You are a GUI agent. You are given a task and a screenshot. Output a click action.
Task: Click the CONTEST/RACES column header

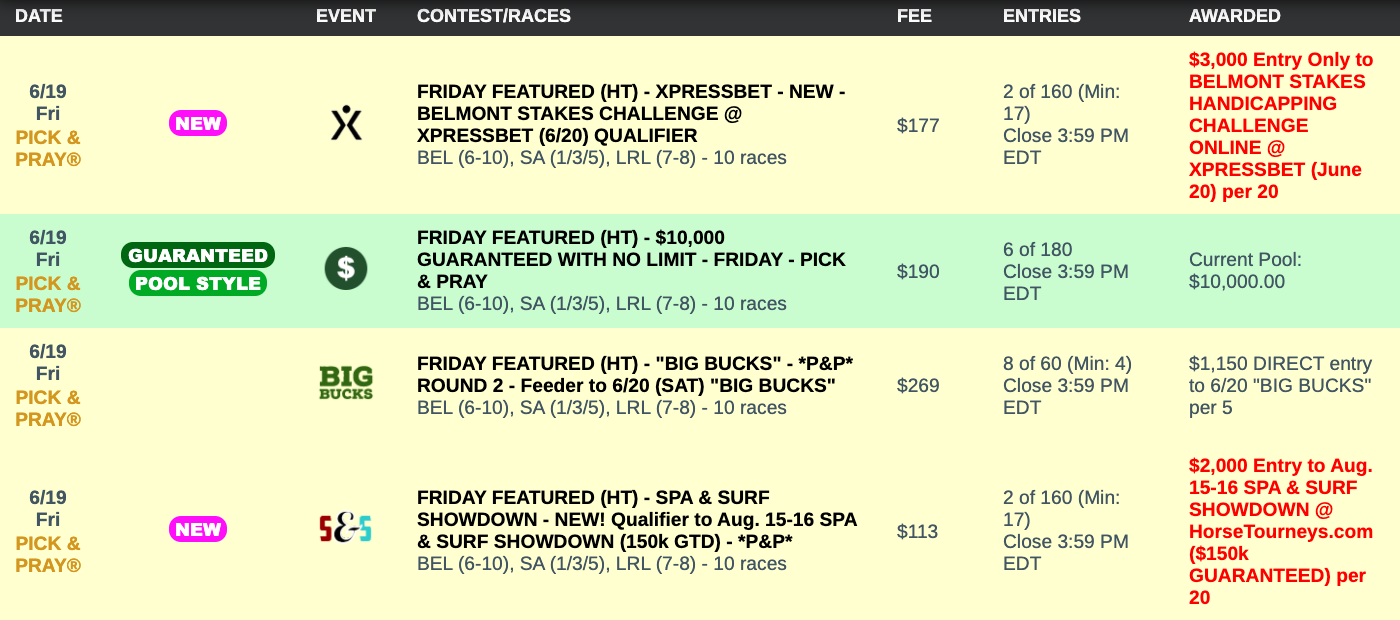click(494, 16)
